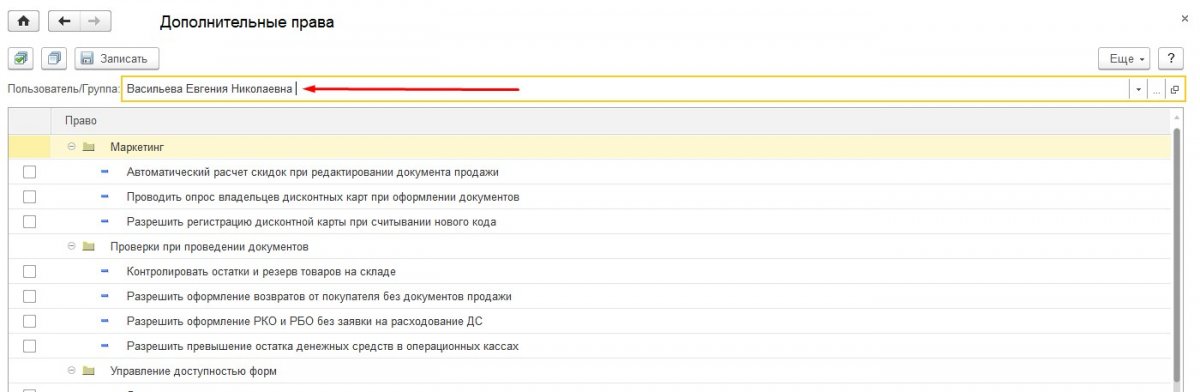Open the Еще menu
Viewport: 1200px width, 392px height.
tap(1125, 59)
